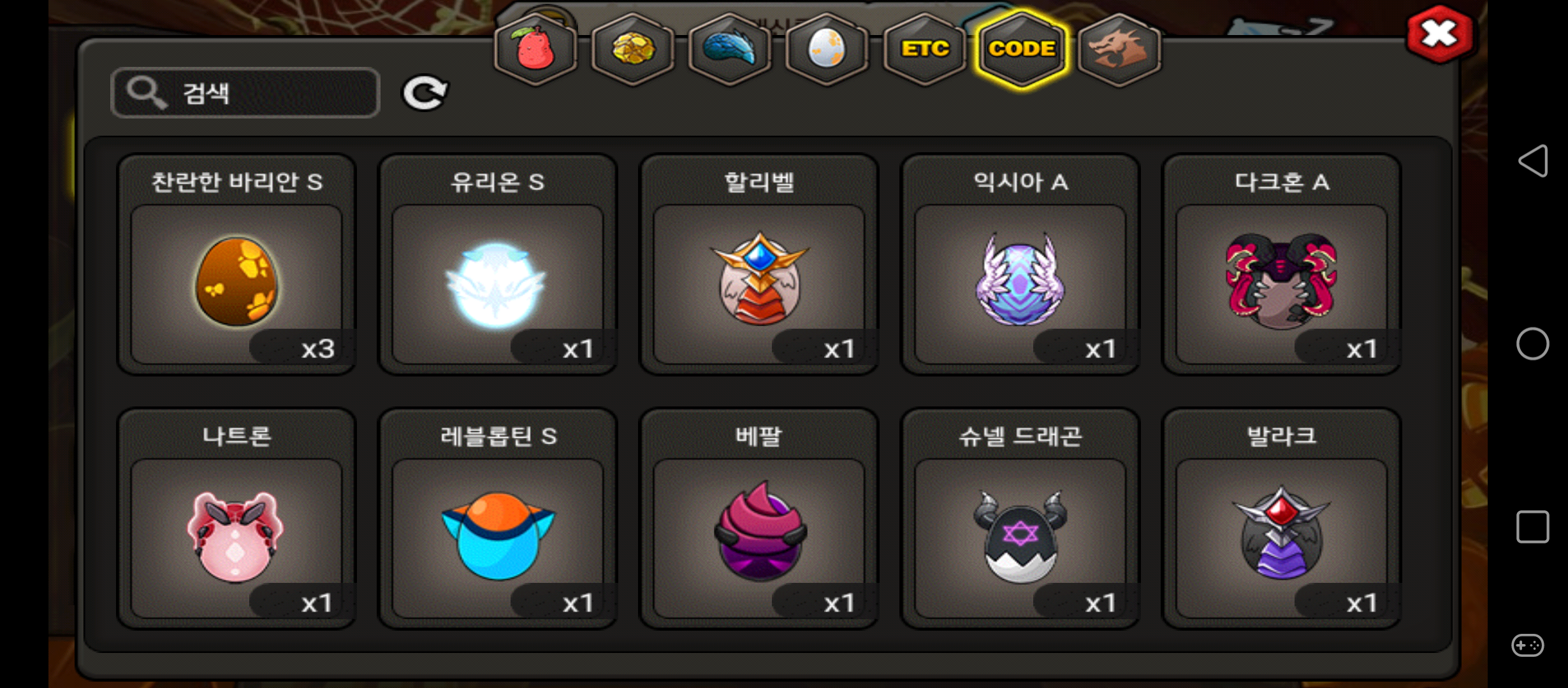Switch to the blue dragon wing tab

[x=730, y=50]
